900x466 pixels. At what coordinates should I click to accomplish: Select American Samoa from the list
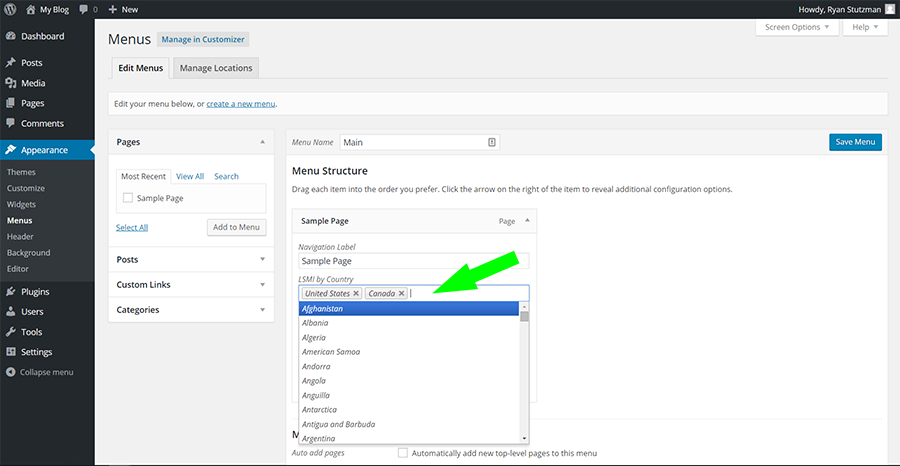point(409,352)
